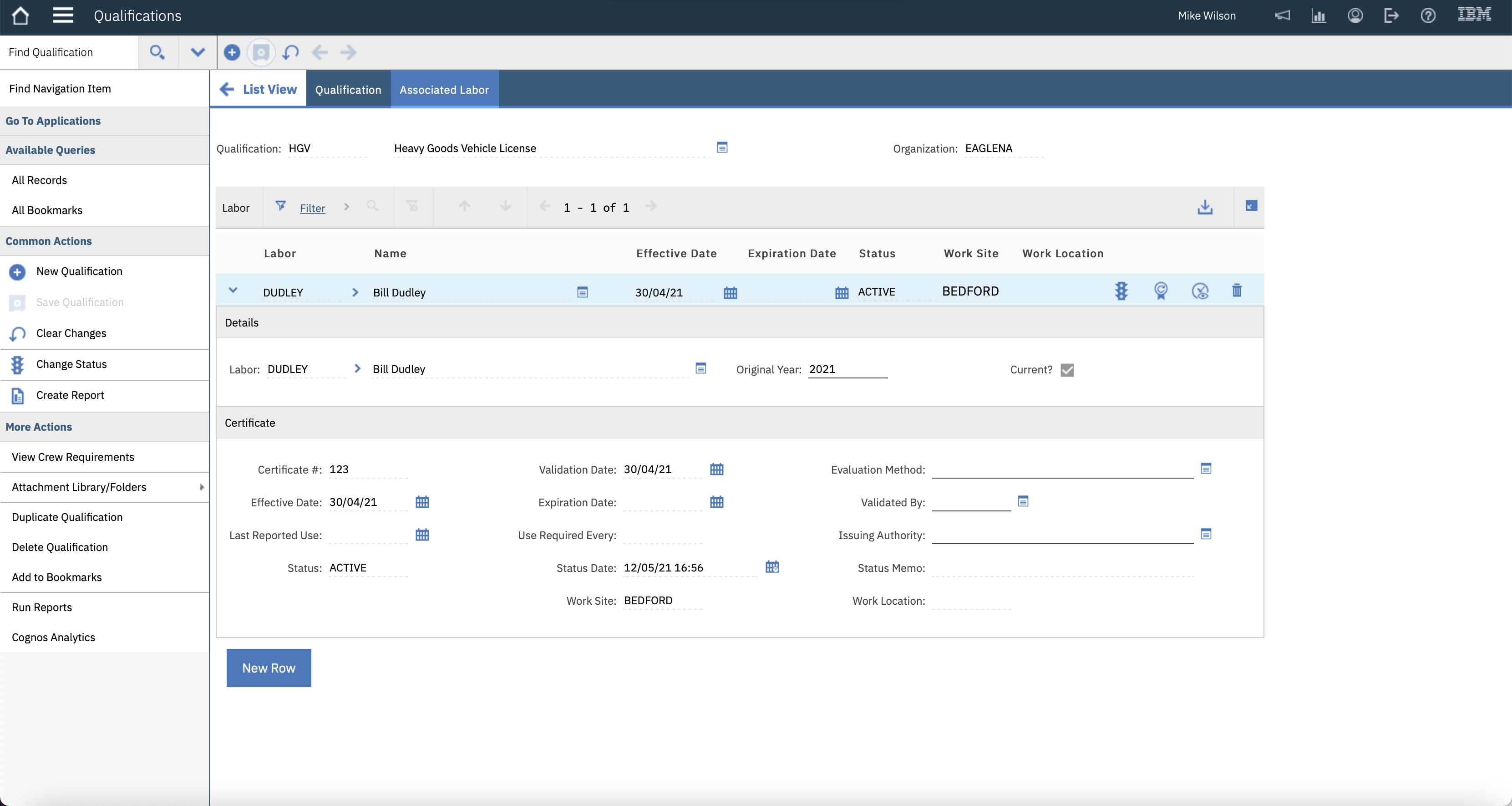Click the Certificate # input field
The width and height of the screenshot is (1512, 806).
tap(367, 469)
